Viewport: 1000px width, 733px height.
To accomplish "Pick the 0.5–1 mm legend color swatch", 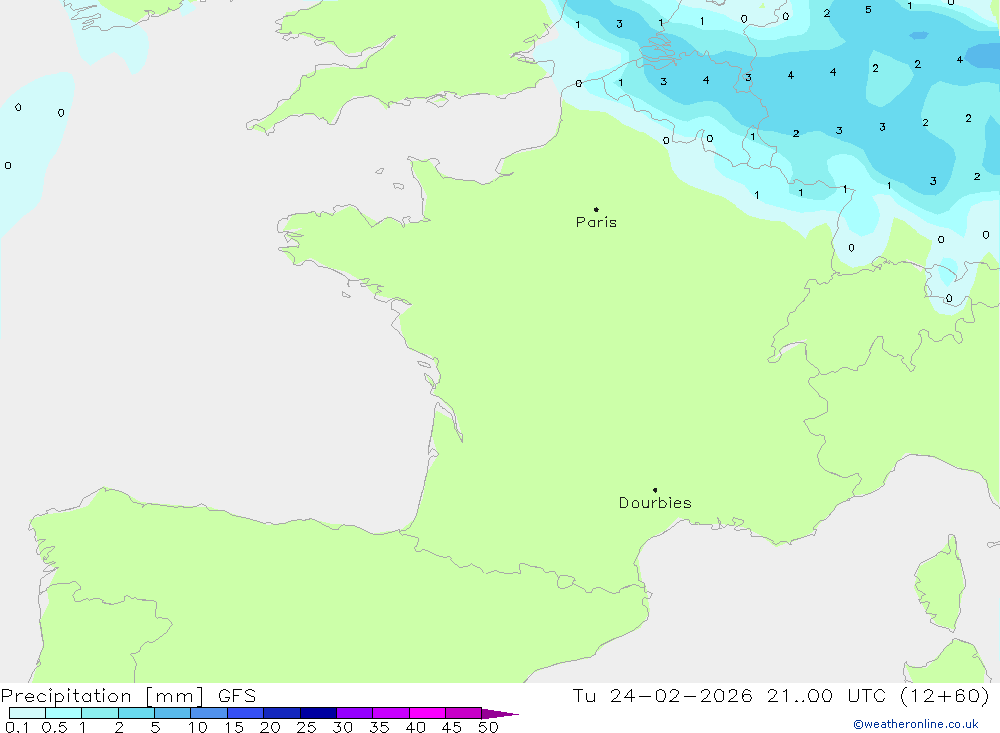I will click(64, 713).
